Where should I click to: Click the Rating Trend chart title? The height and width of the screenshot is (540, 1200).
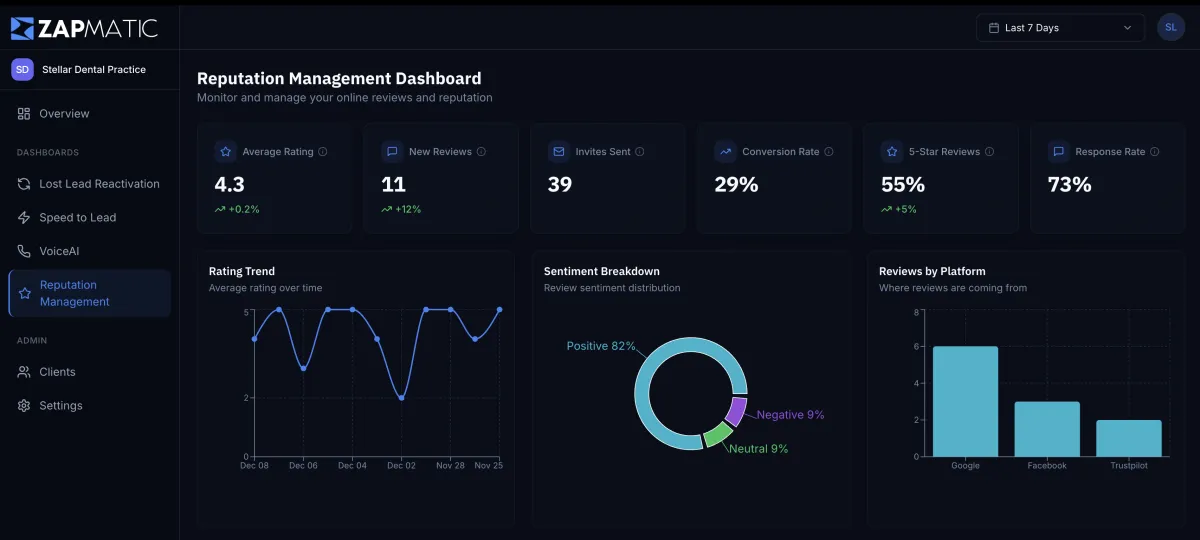pos(242,271)
